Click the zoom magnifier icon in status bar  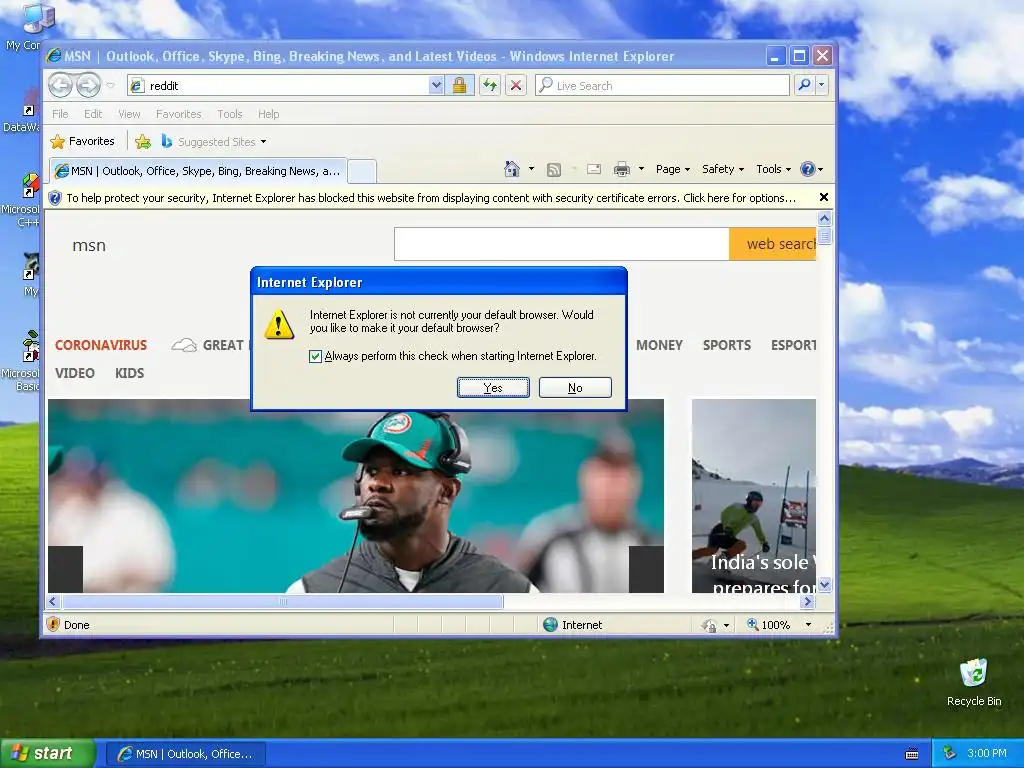click(x=752, y=625)
